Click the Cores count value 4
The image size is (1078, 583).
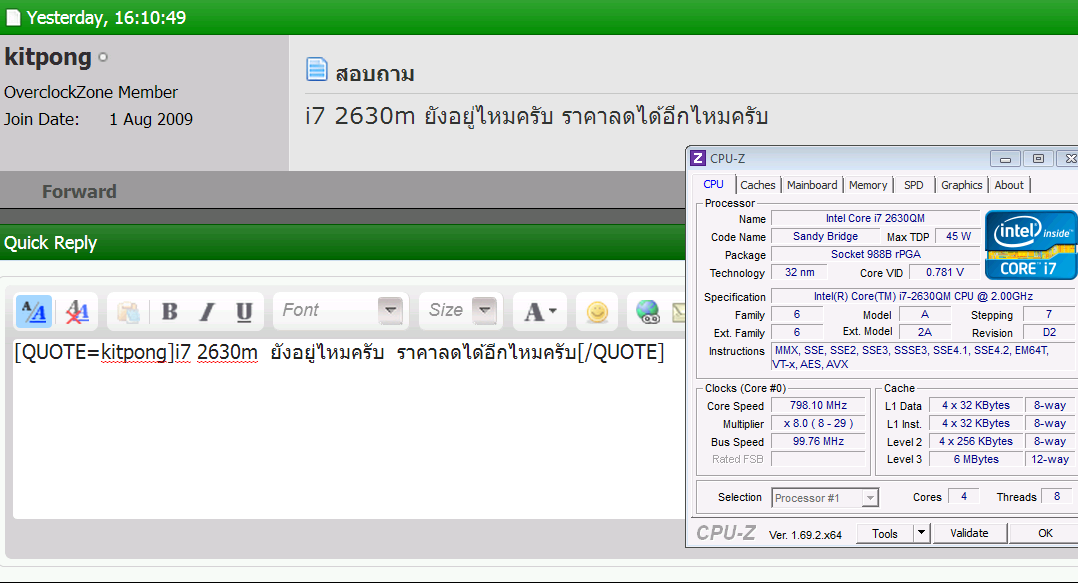tap(964, 496)
